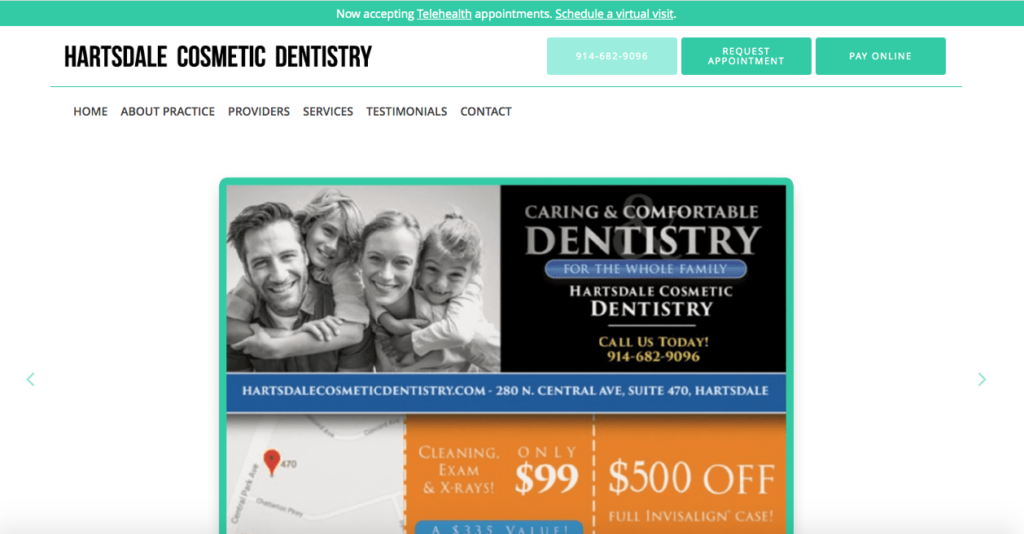Open the About Practice menu
The image size is (1024, 534).
[167, 112]
